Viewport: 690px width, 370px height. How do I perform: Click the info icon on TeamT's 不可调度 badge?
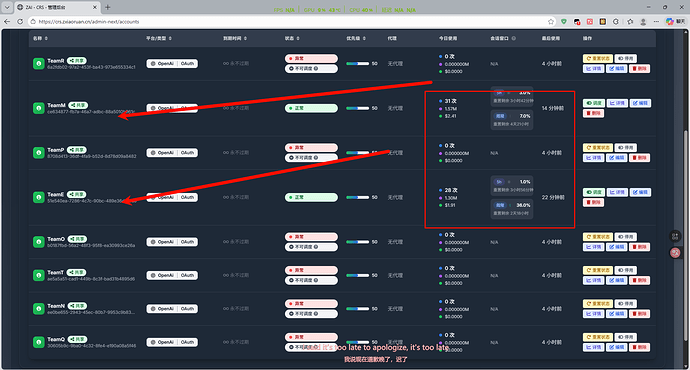click(x=316, y=280)
